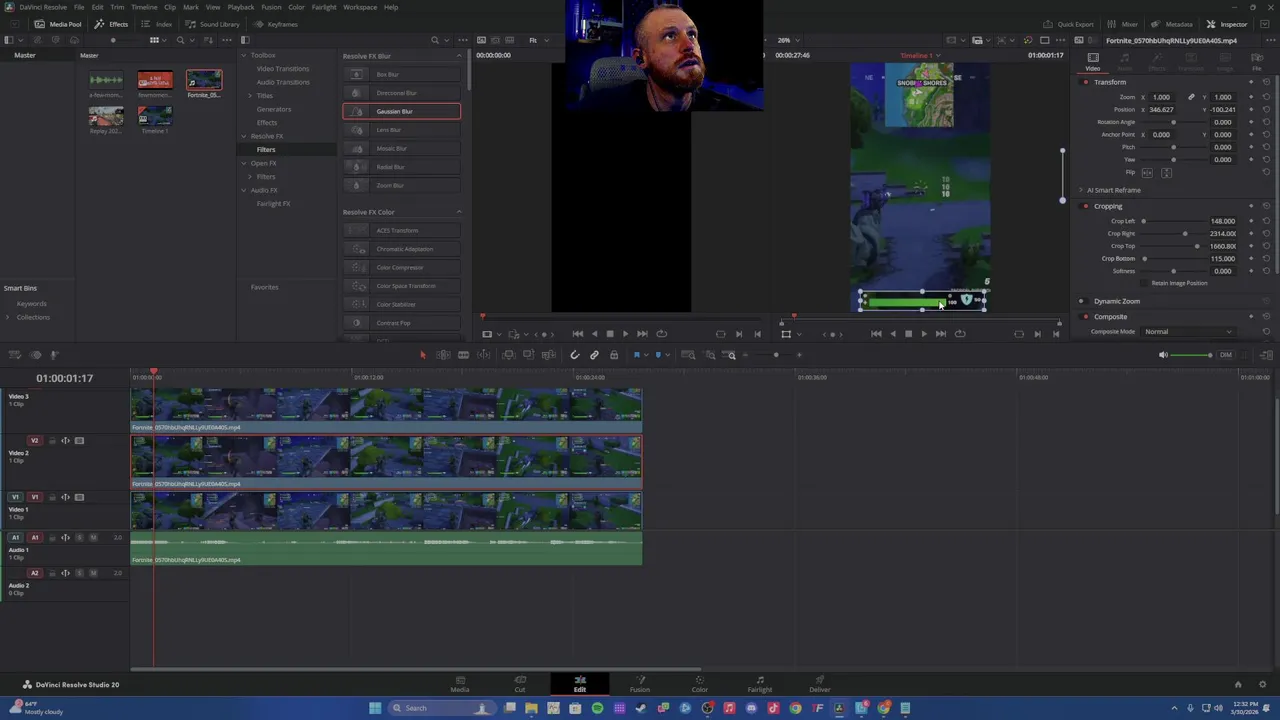Switch to the Inspector File tab
The width and height of the screenshot is (1280, 720).
pyautogui.click(x=1257, y=62)
